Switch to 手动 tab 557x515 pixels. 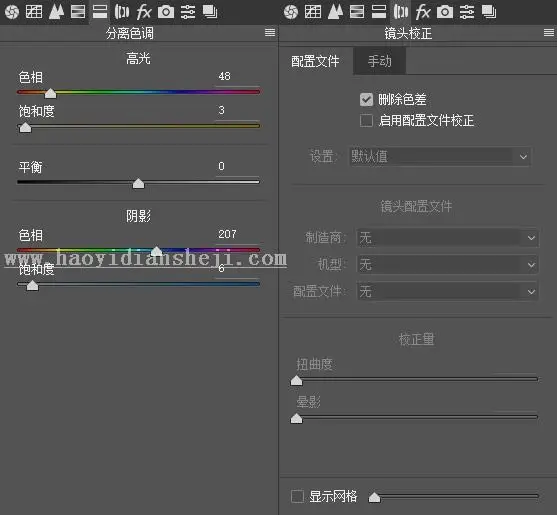pos(379,61)
